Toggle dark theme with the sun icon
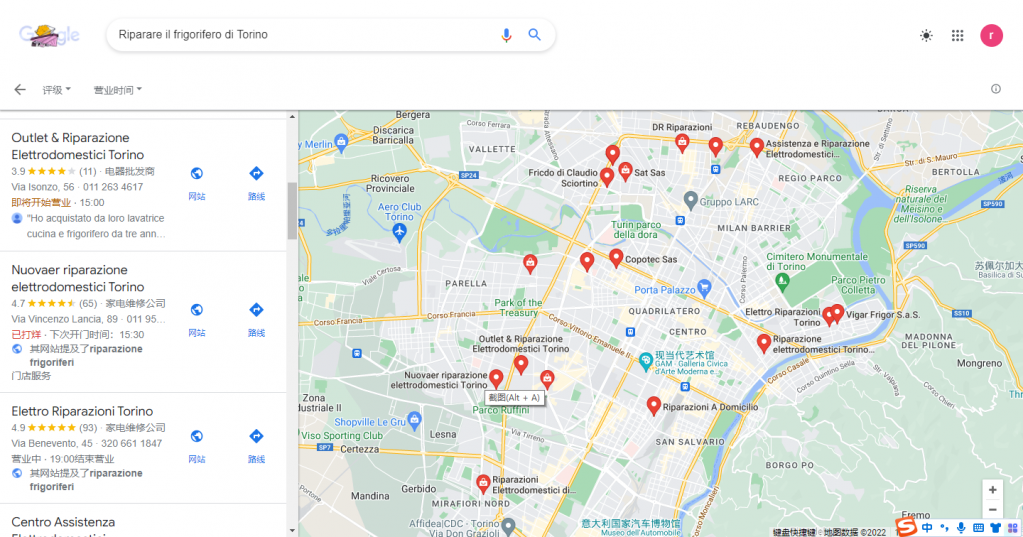 point(926,35)
